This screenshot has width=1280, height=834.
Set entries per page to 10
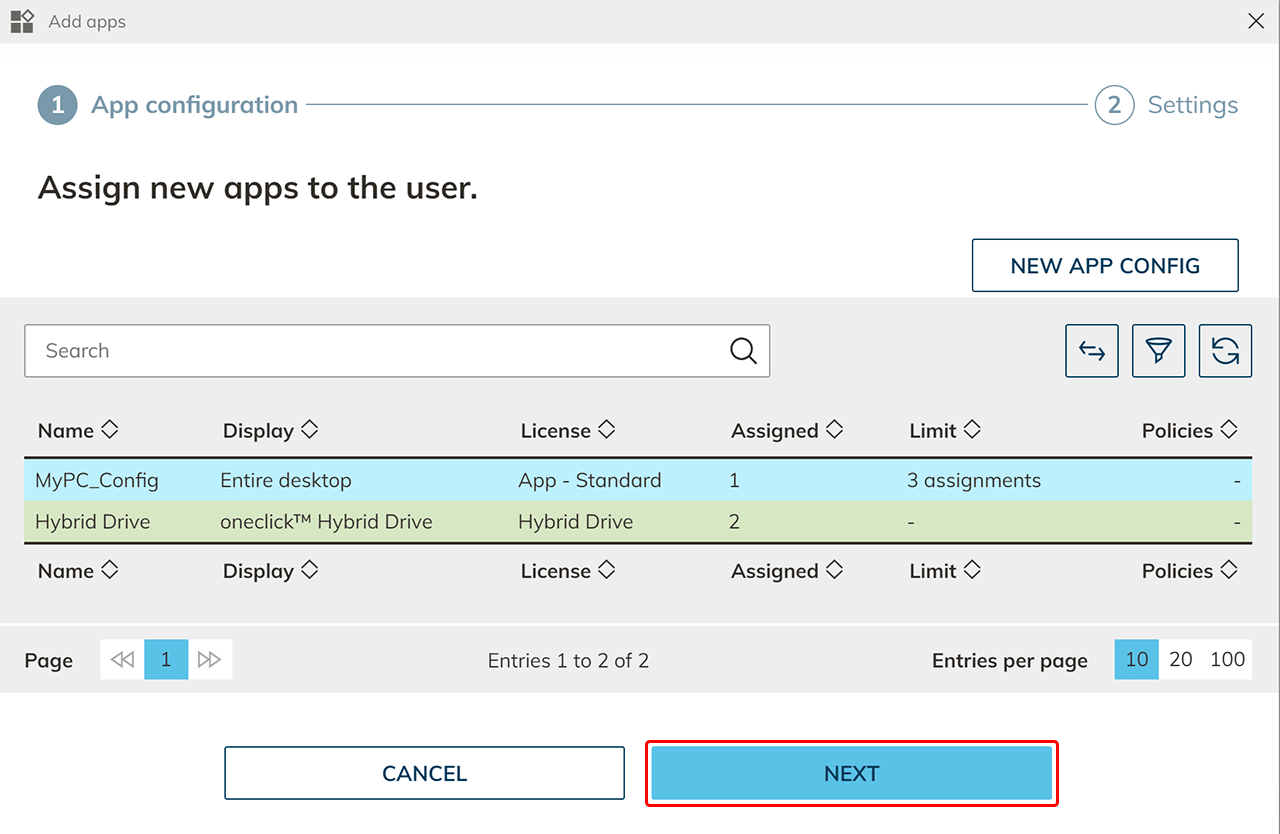[x=1137, y=660]
